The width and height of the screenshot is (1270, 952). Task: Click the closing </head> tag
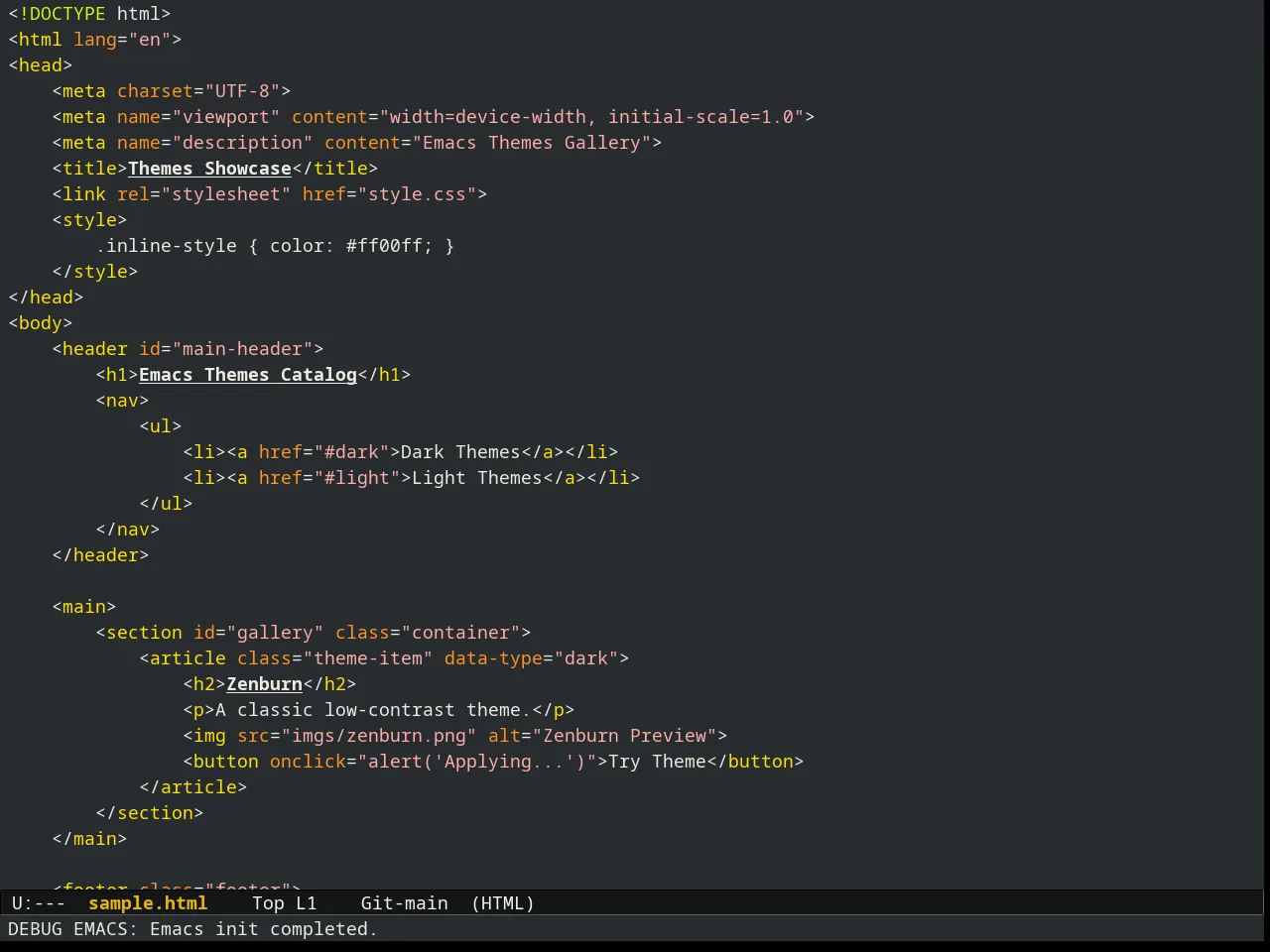46,297
